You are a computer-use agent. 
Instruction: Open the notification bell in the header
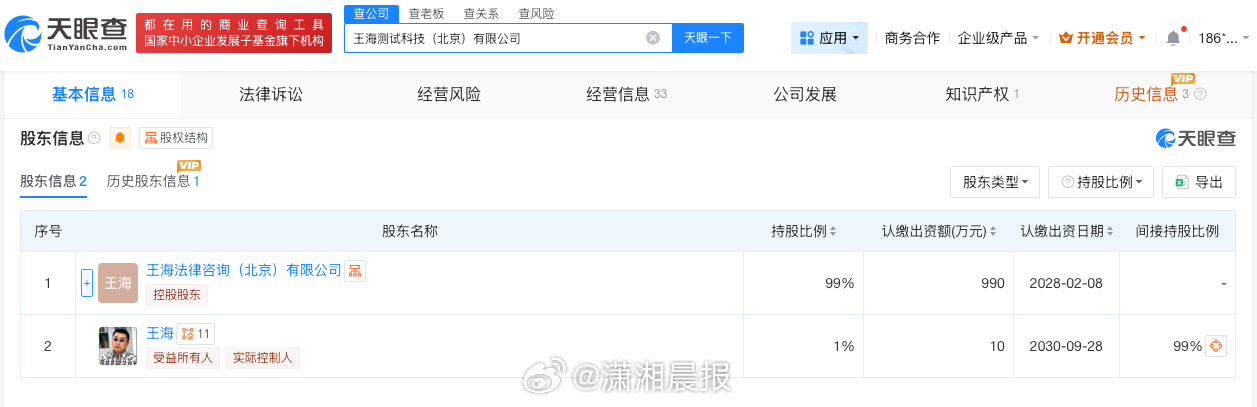pos(1173,38)
